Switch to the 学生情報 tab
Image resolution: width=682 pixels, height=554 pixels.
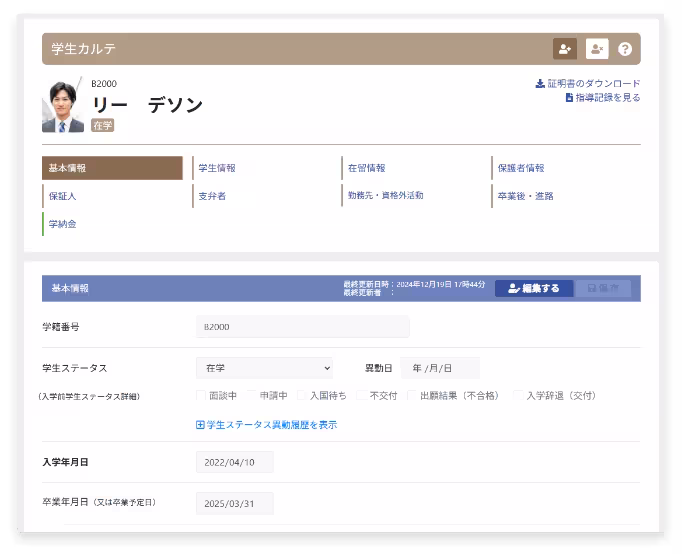217,168
